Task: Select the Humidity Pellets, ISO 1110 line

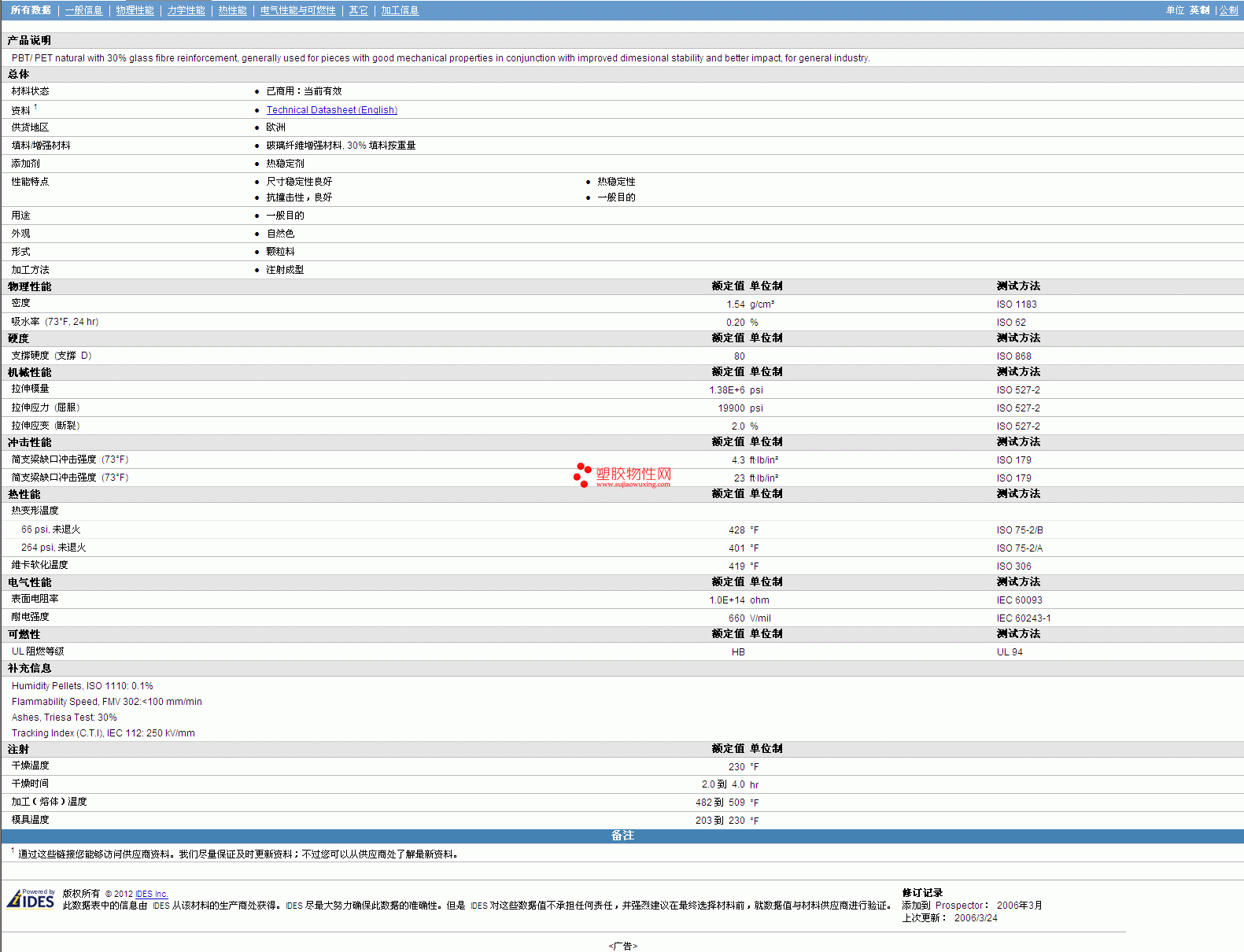Action: click(83, 686)
